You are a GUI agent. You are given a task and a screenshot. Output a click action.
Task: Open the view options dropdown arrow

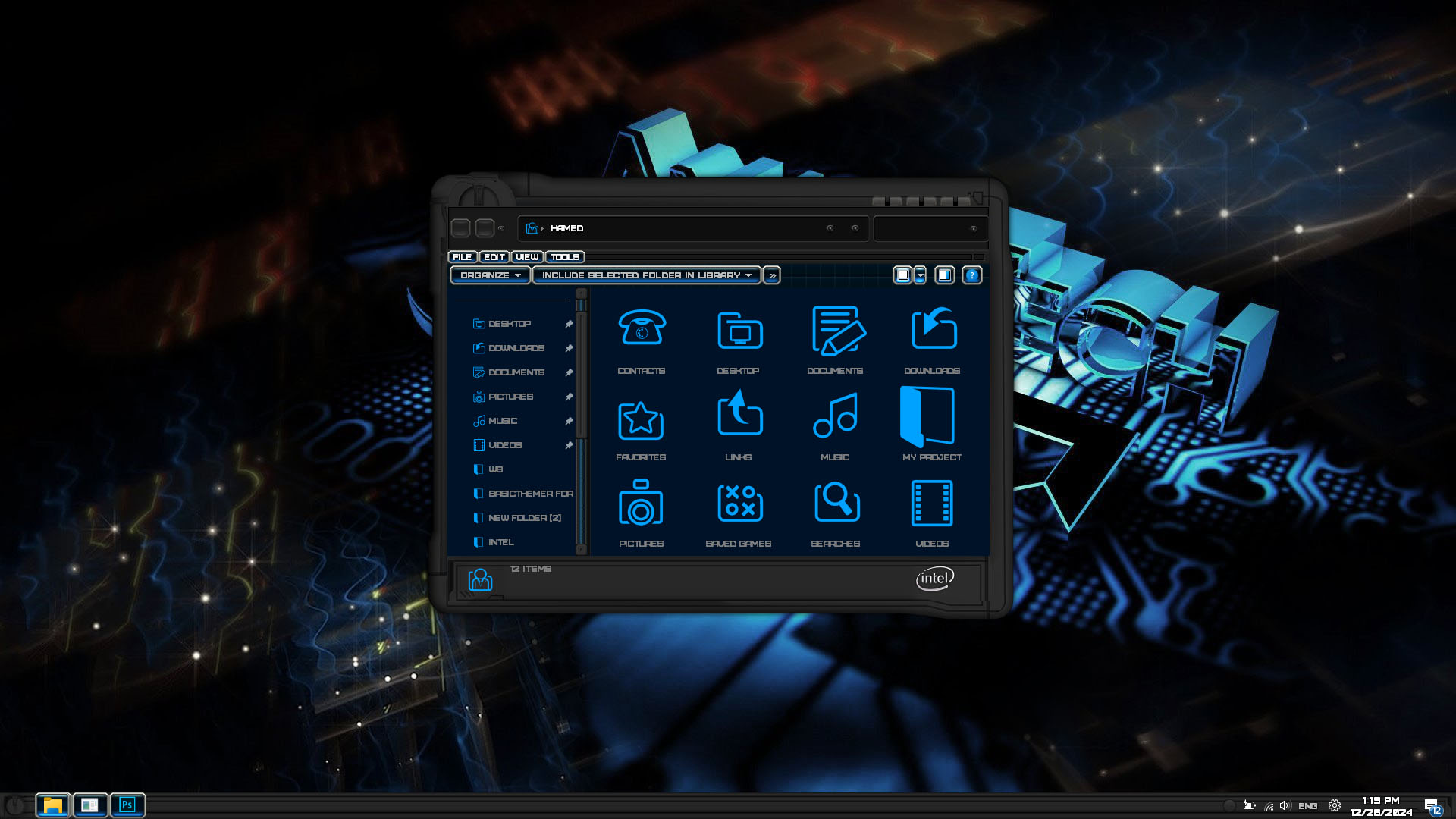[920, 276]
